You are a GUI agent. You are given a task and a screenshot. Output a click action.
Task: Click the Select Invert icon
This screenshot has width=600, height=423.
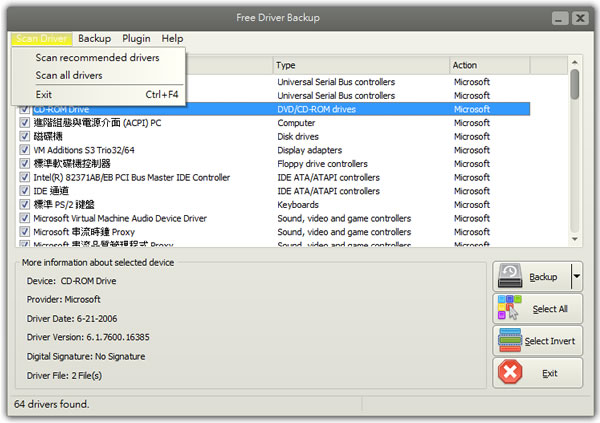[x=509, y=341]
